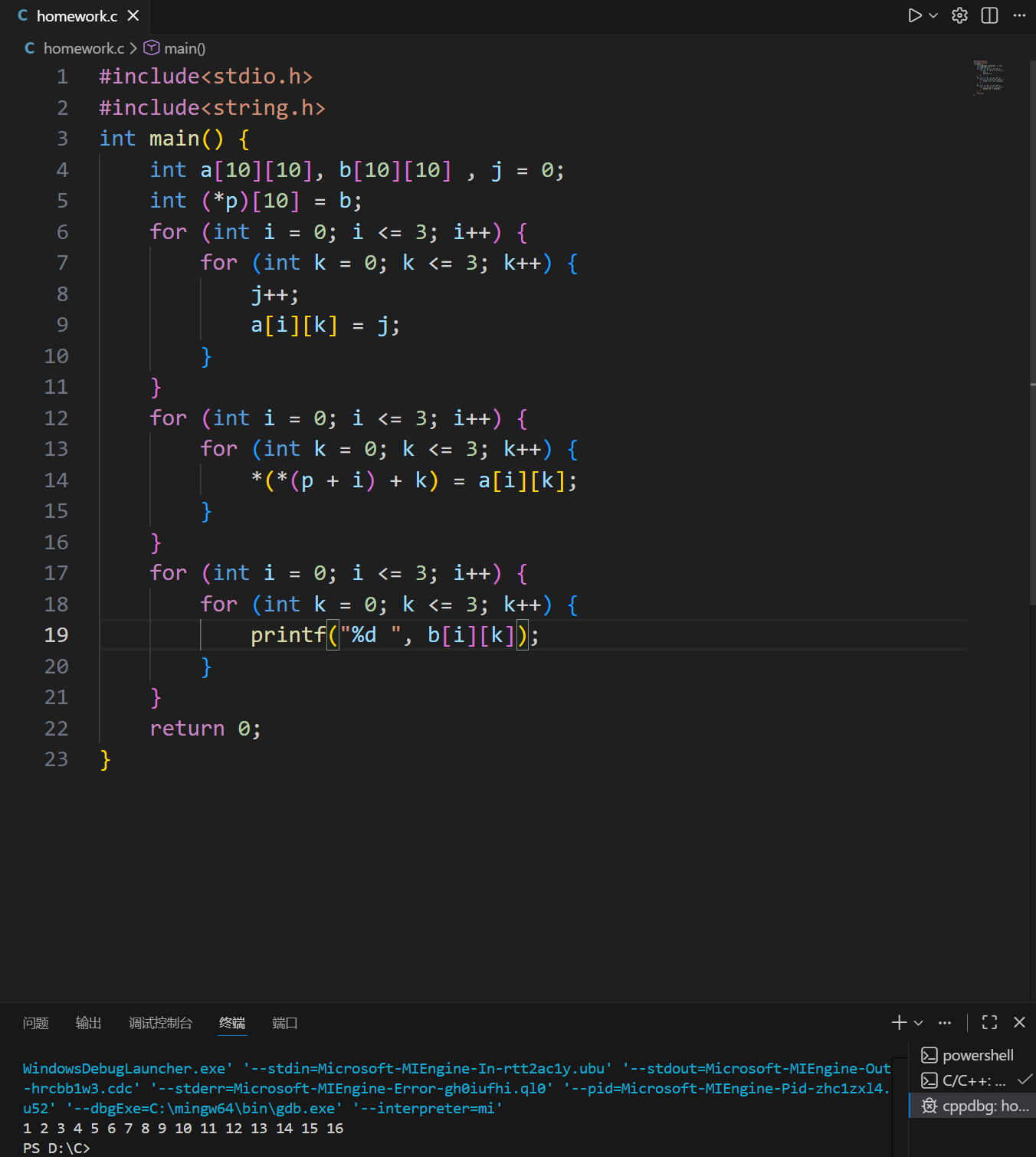The width and height of the screenshot is (1036, 1157).
Task: Click the main() symbol cube icon in breadcrumb
Action: tap(152, 48)
